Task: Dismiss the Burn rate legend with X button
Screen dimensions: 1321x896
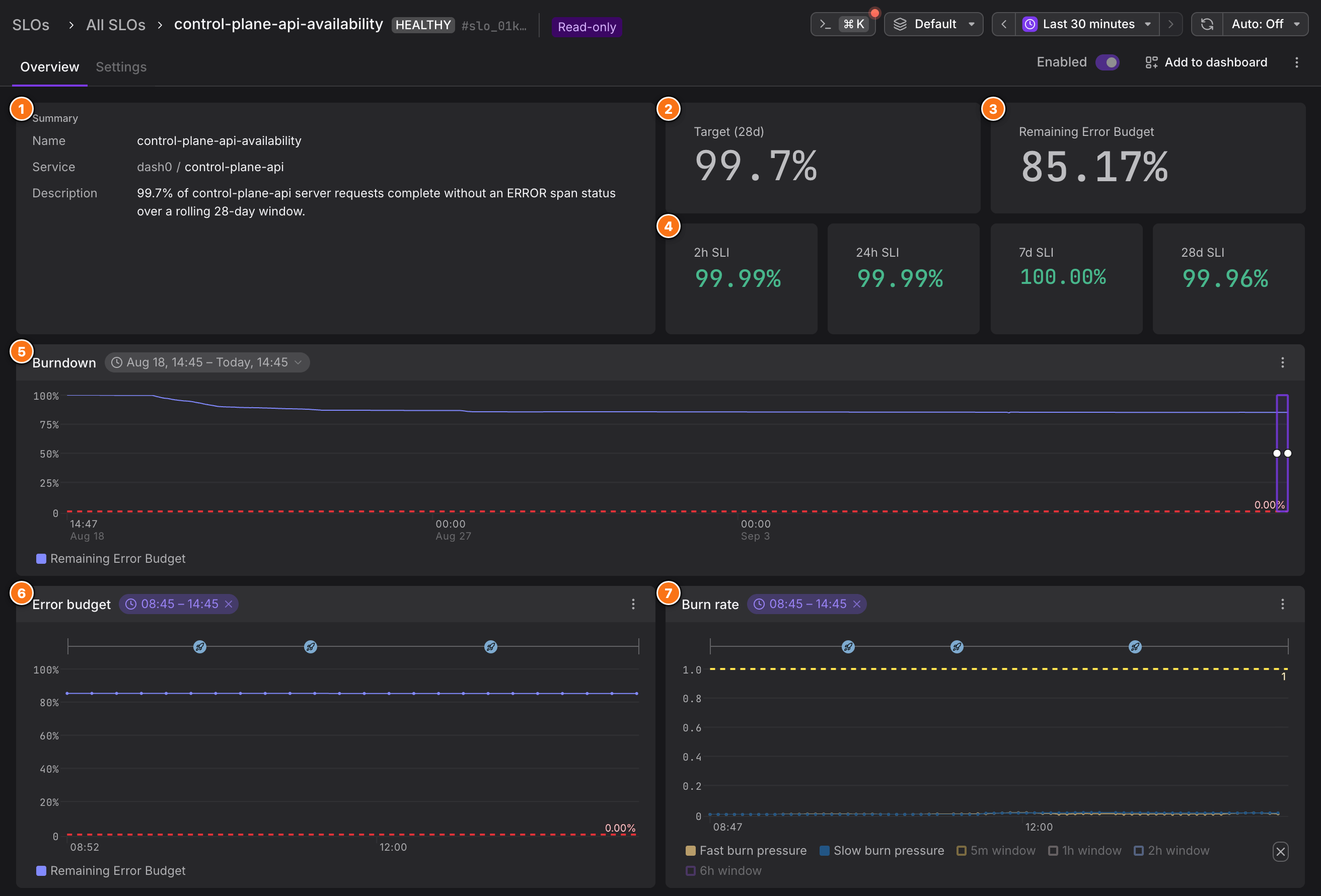Action: 1280,852
